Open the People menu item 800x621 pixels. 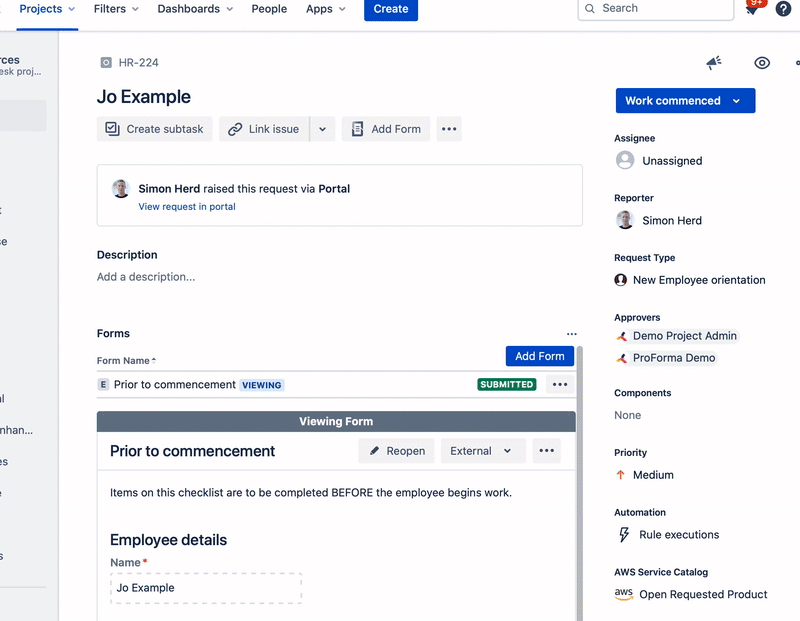tap(269, 9)
